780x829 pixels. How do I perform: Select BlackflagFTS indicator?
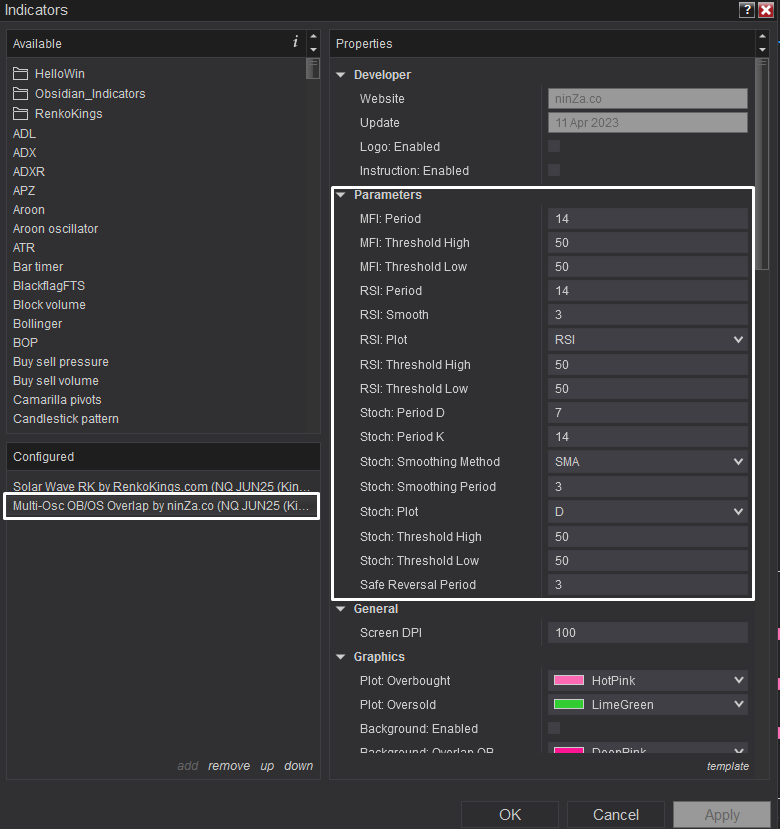click(49, 286)
